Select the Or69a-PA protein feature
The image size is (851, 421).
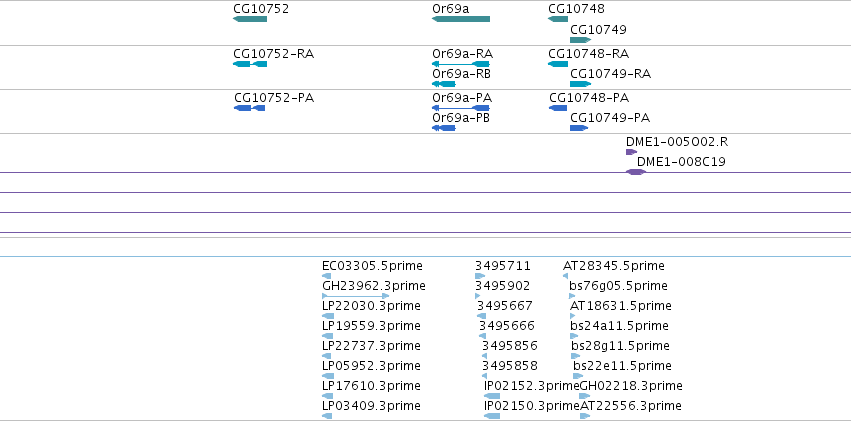click(x=461, y=108)
